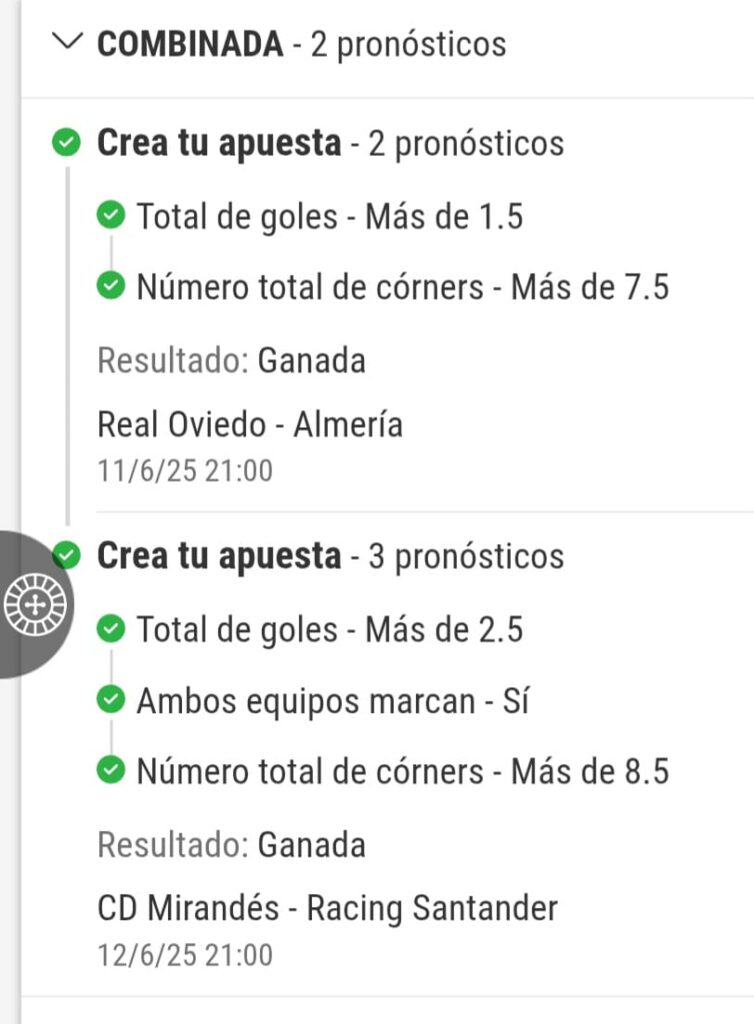Click Número total de córners - Más de 7.5
This screenshot has height=1024, width=754.
tap(403, 287)
